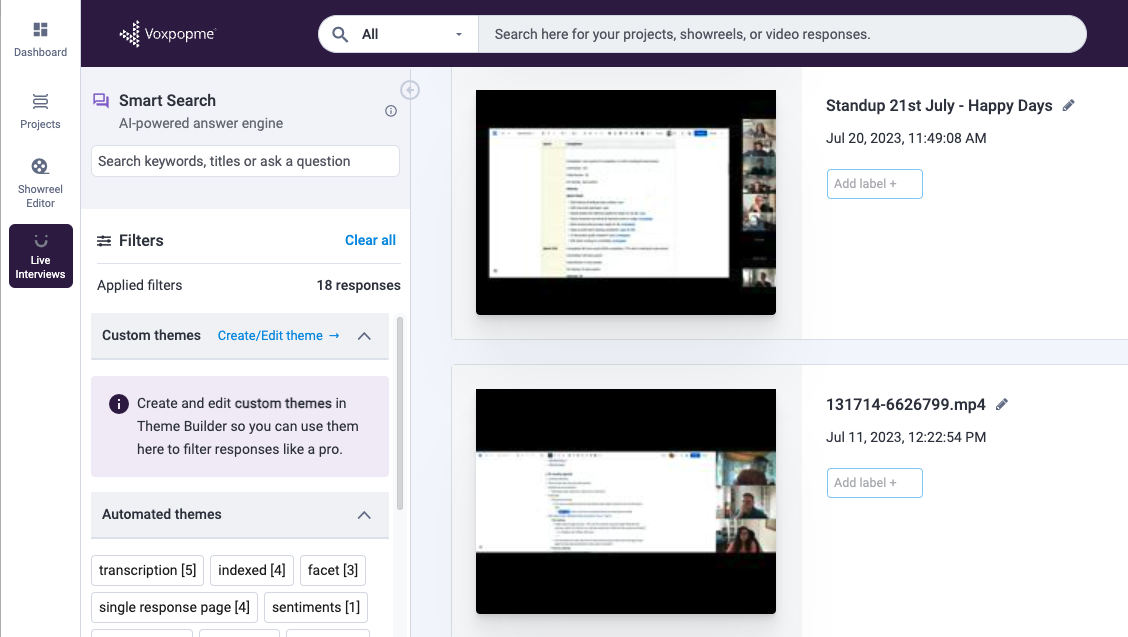Screen dimensions: 1128x637
Task: Toggle the facet [3] theme filter
Action: coord(332,570)
